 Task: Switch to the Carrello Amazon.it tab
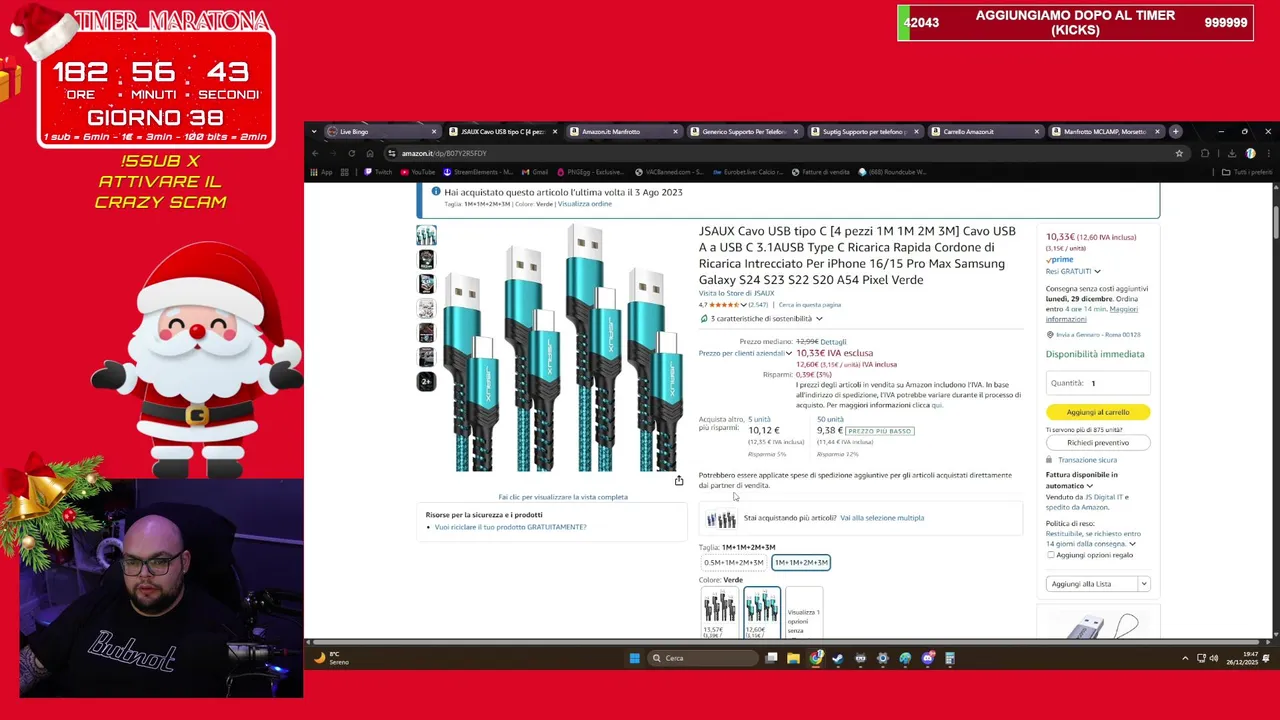[x=985, y=131]
